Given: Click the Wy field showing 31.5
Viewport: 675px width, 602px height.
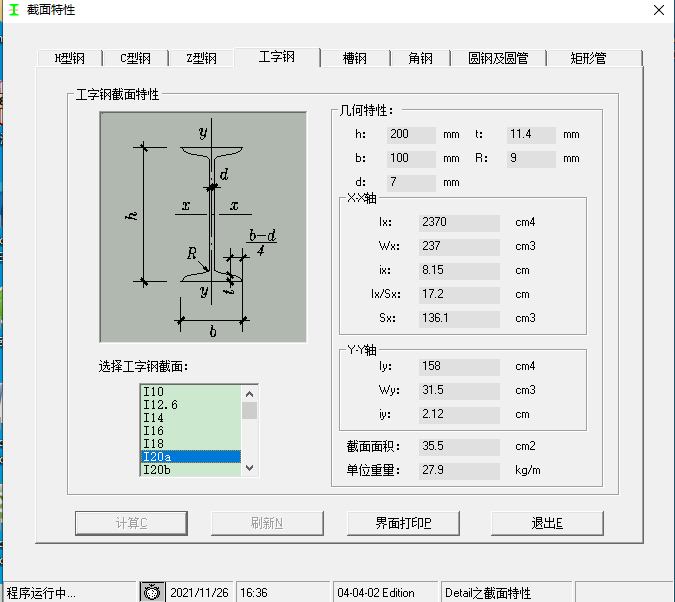Looking at the screenshot, I should click(459, 390).
